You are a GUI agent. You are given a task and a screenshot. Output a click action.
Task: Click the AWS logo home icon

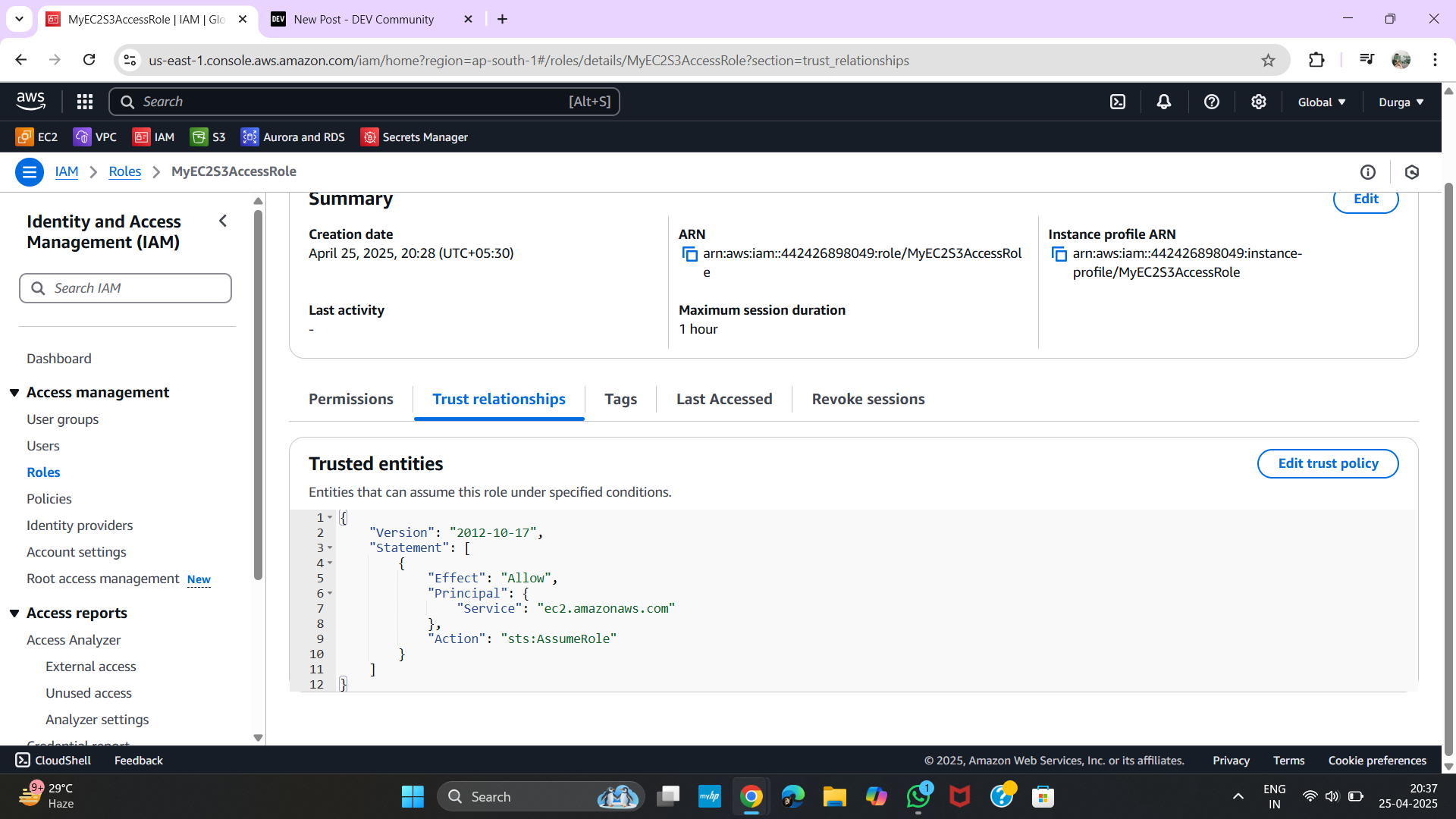click(x=30, y=101)
